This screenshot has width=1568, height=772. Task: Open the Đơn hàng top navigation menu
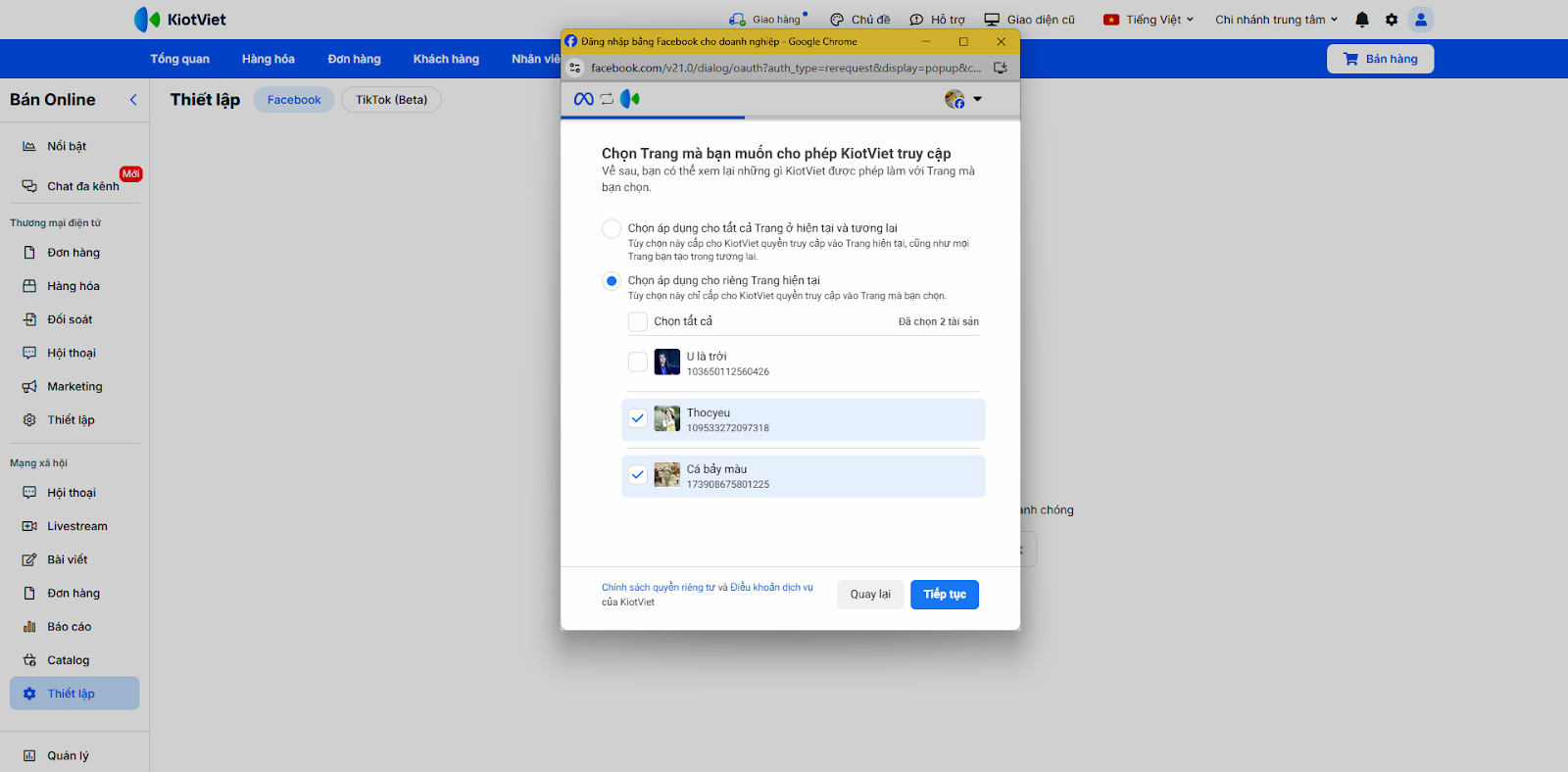pos(354,59)
